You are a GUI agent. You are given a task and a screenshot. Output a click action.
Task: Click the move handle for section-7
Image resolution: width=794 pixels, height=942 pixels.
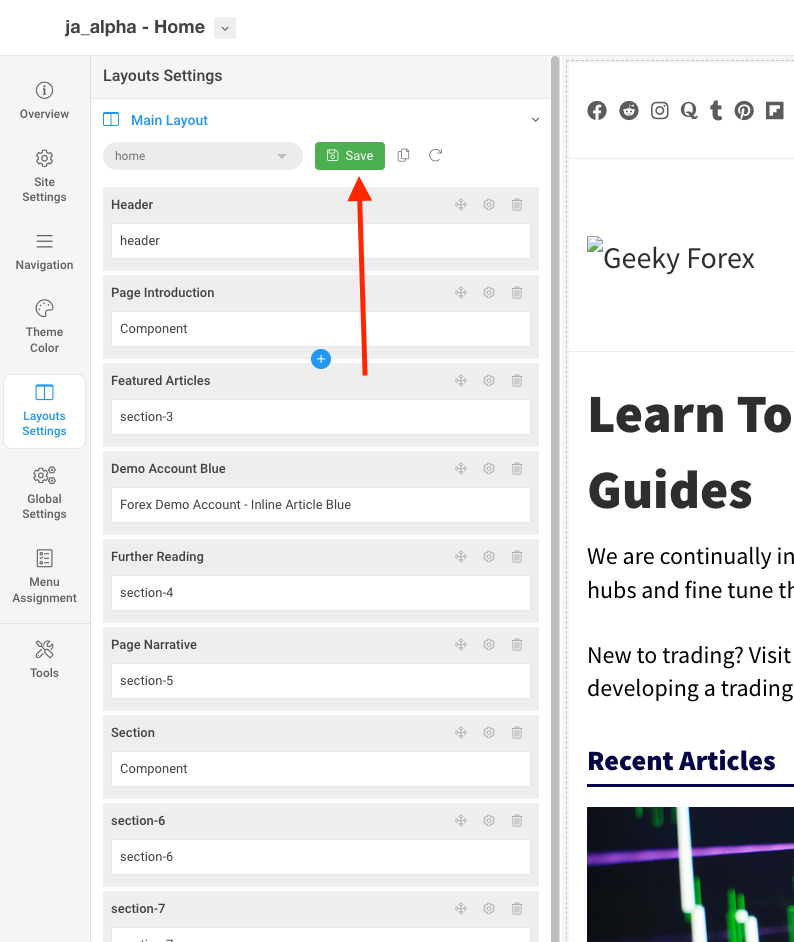pos(461,908)
